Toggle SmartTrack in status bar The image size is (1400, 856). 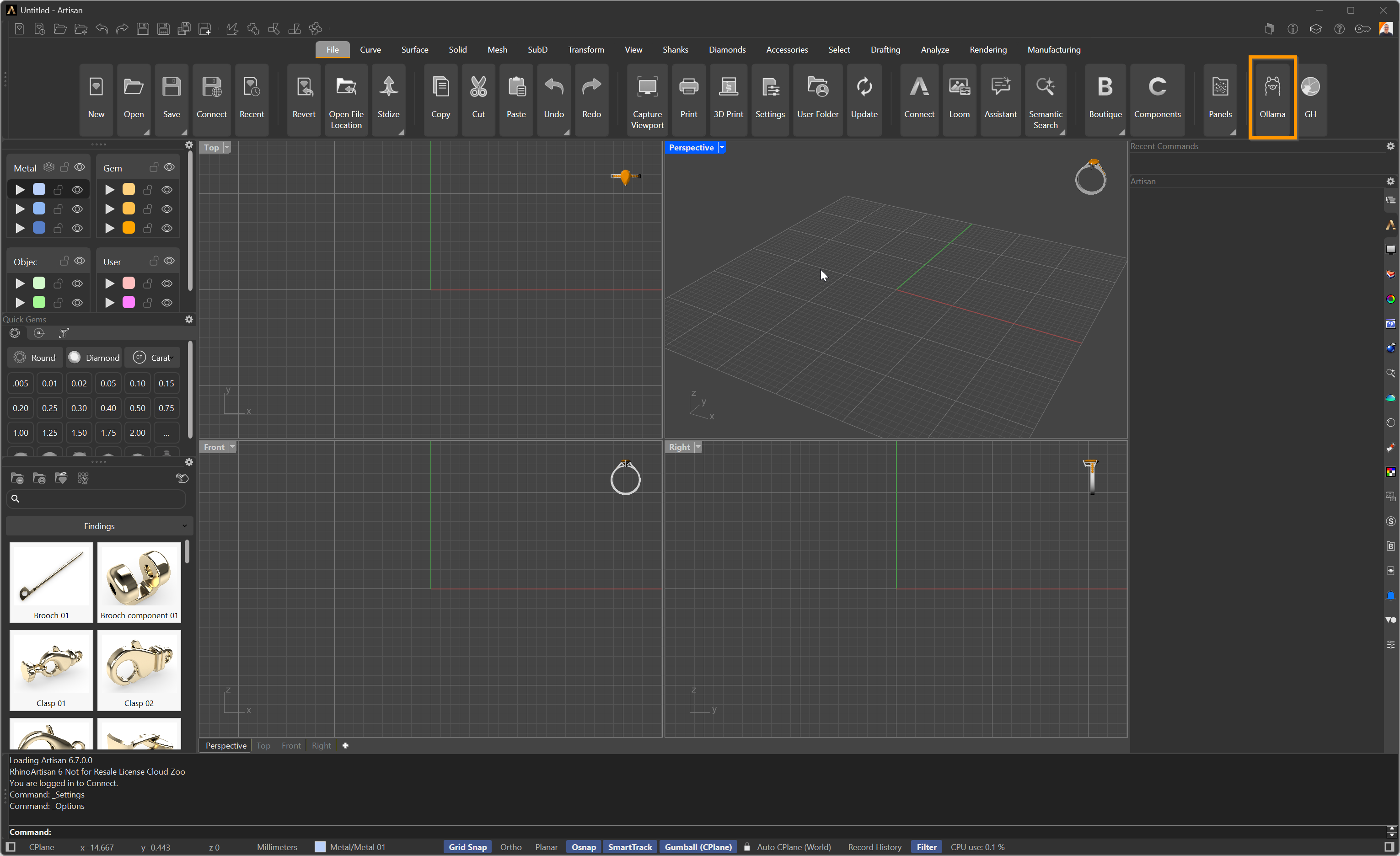[x=629, y=847]
